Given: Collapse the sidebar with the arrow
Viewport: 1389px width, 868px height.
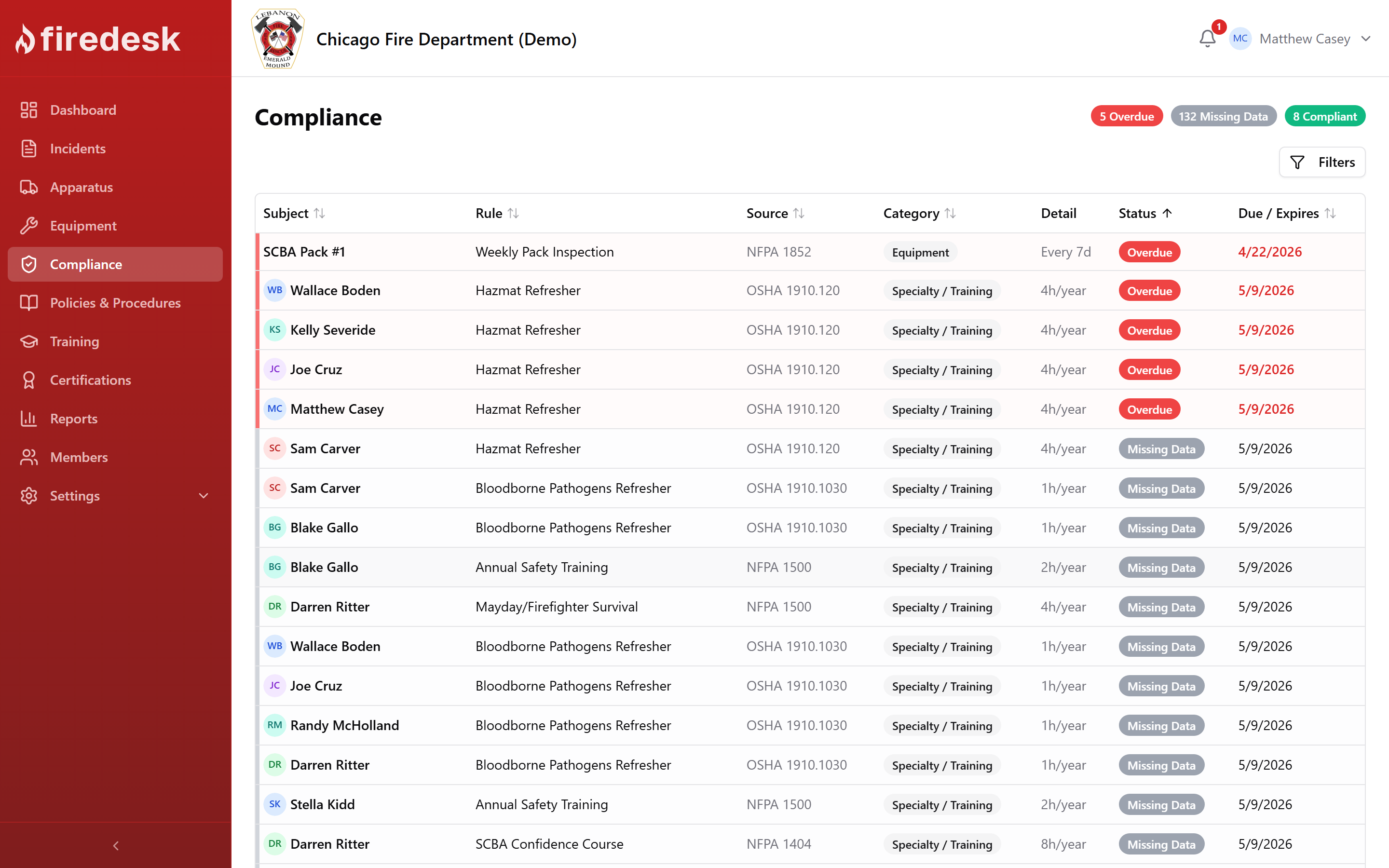Looking at the screenshot, I should 116,845.
